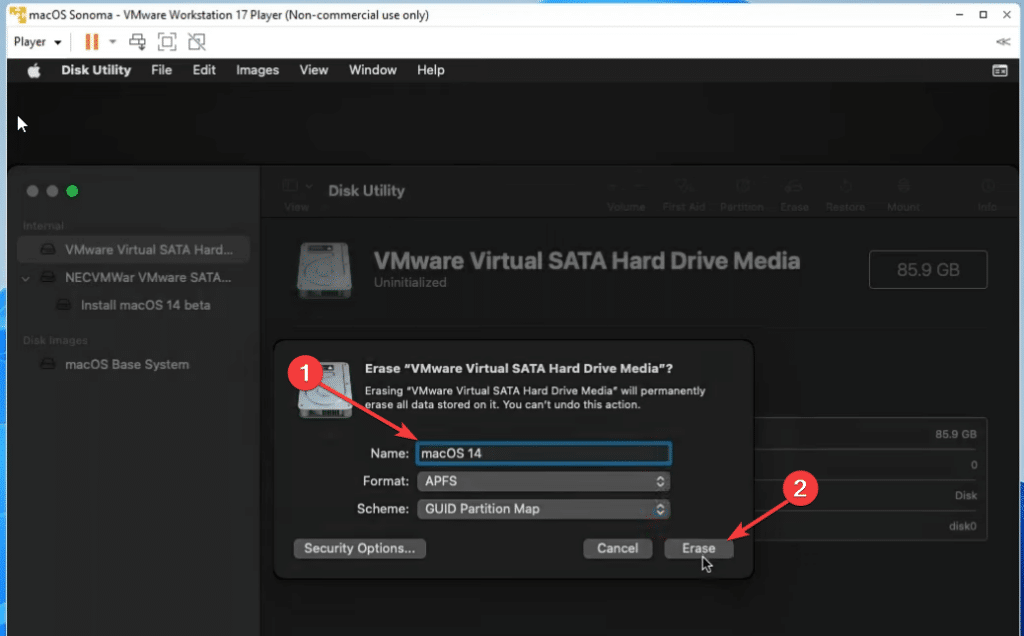Minimize the VMware Player window
This screenshot has width=1024, height=636.
pos(959,14)
